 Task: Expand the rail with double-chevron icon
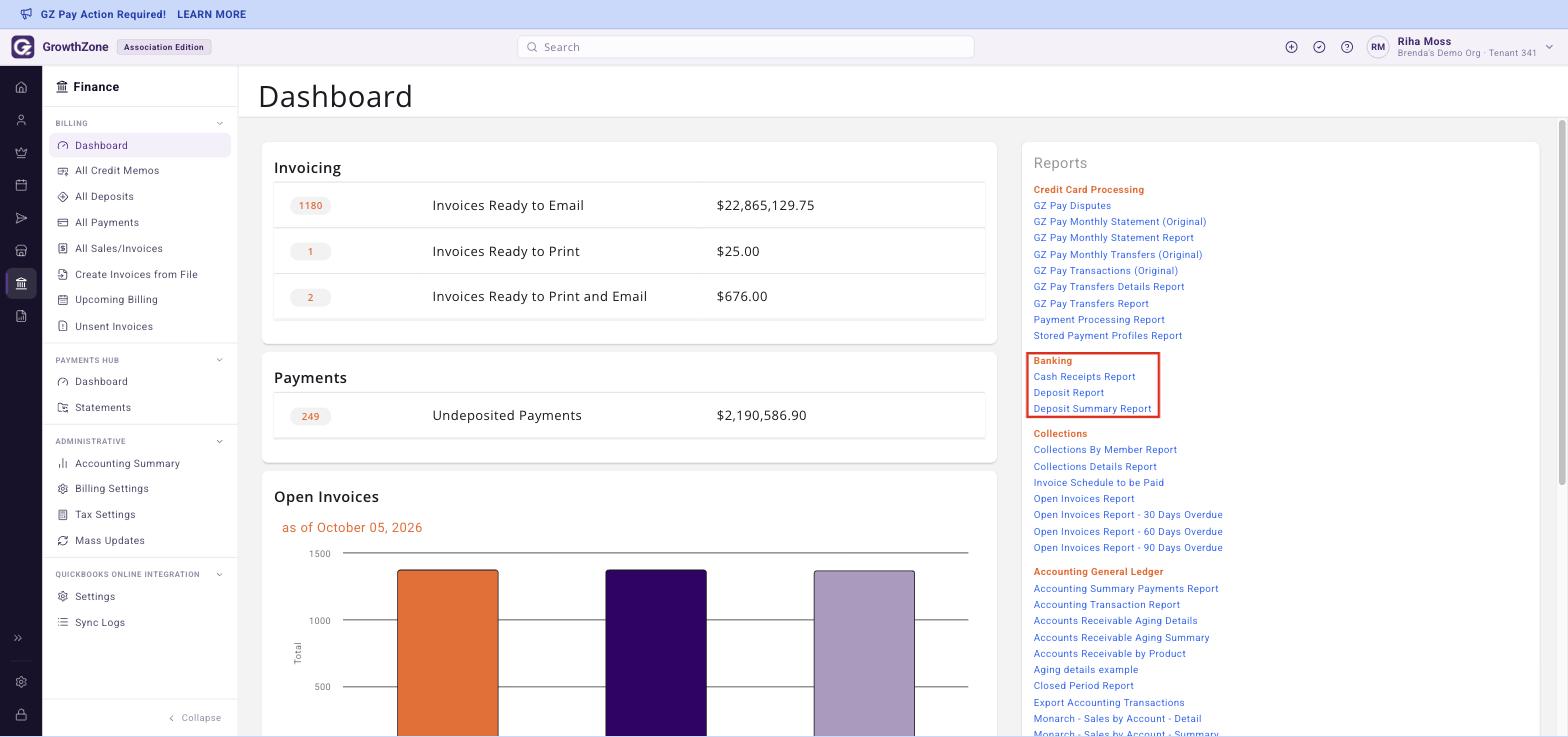[x=18, y=638]
